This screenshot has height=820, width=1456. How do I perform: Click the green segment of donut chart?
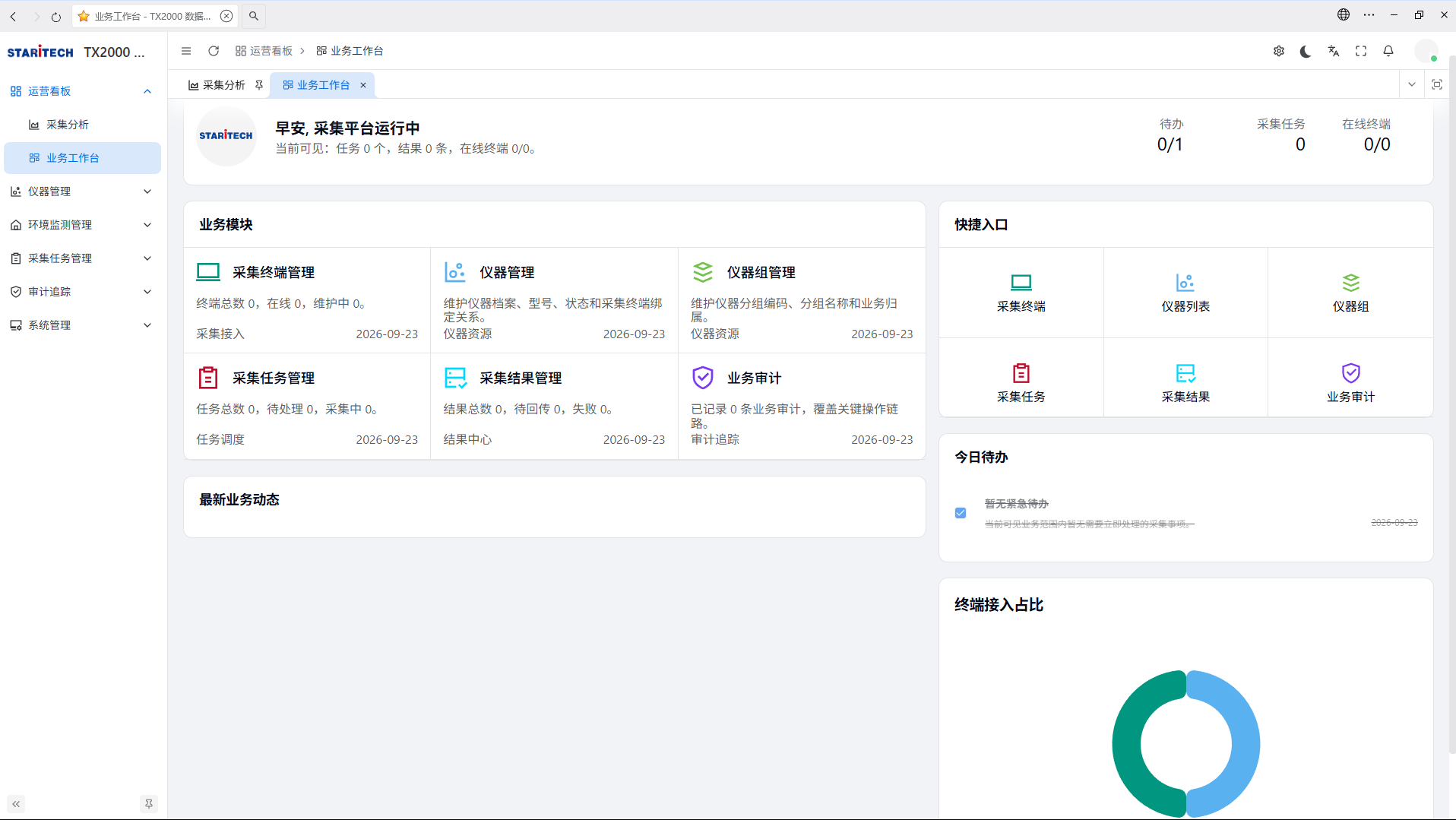point(1128,743)
